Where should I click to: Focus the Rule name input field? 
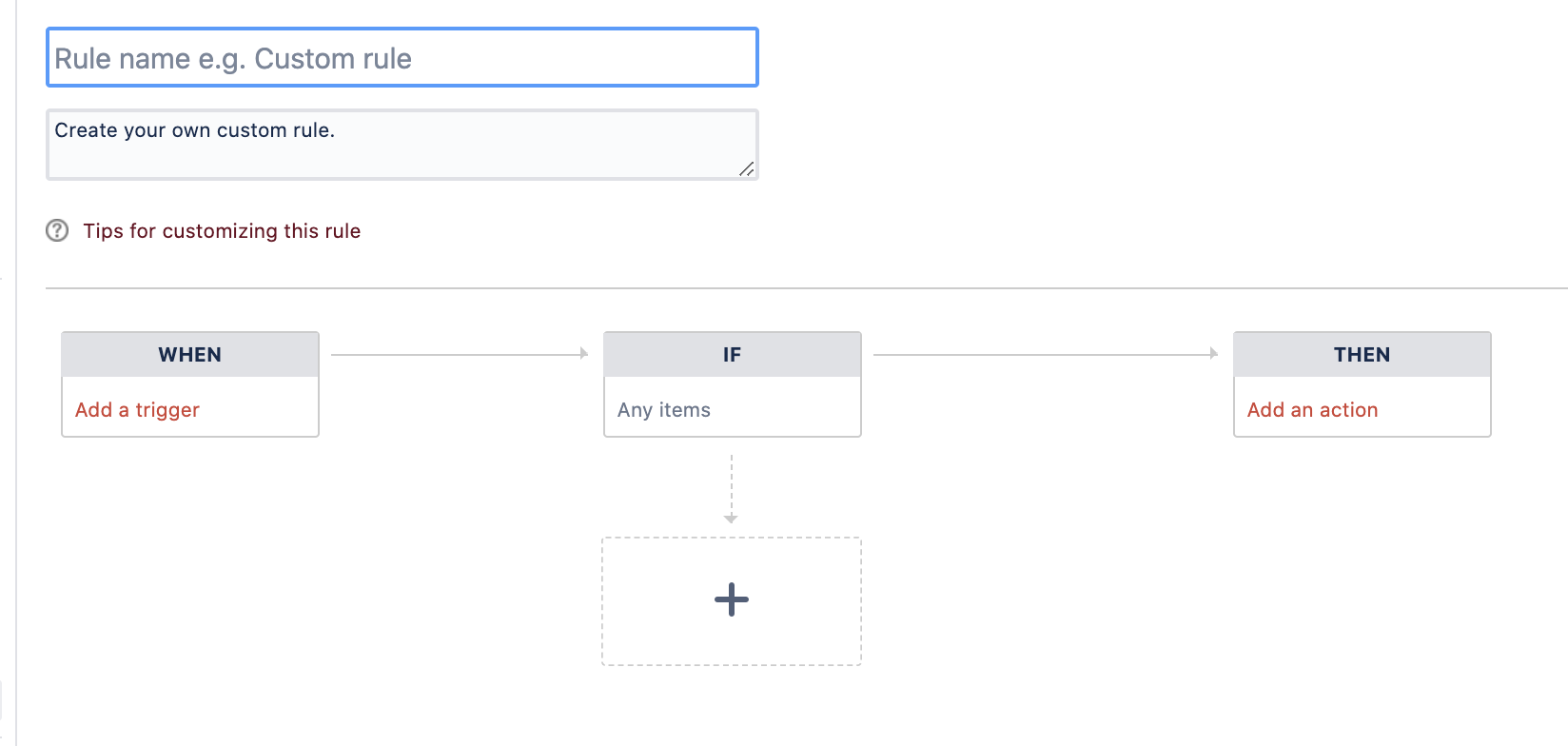coord(402,58)
